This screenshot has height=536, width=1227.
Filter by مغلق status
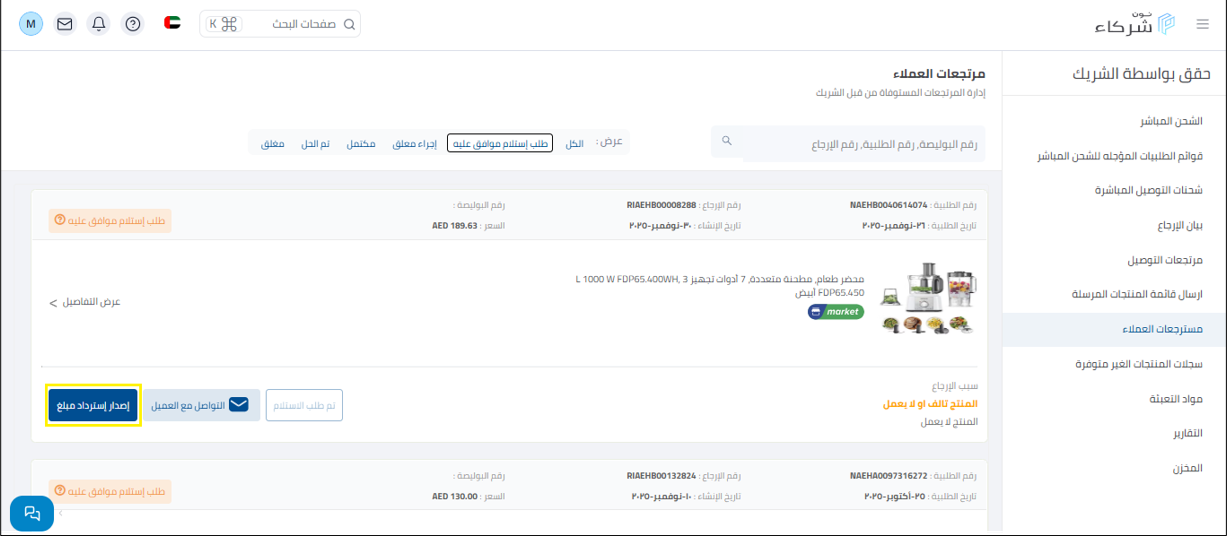pos(273,144)
